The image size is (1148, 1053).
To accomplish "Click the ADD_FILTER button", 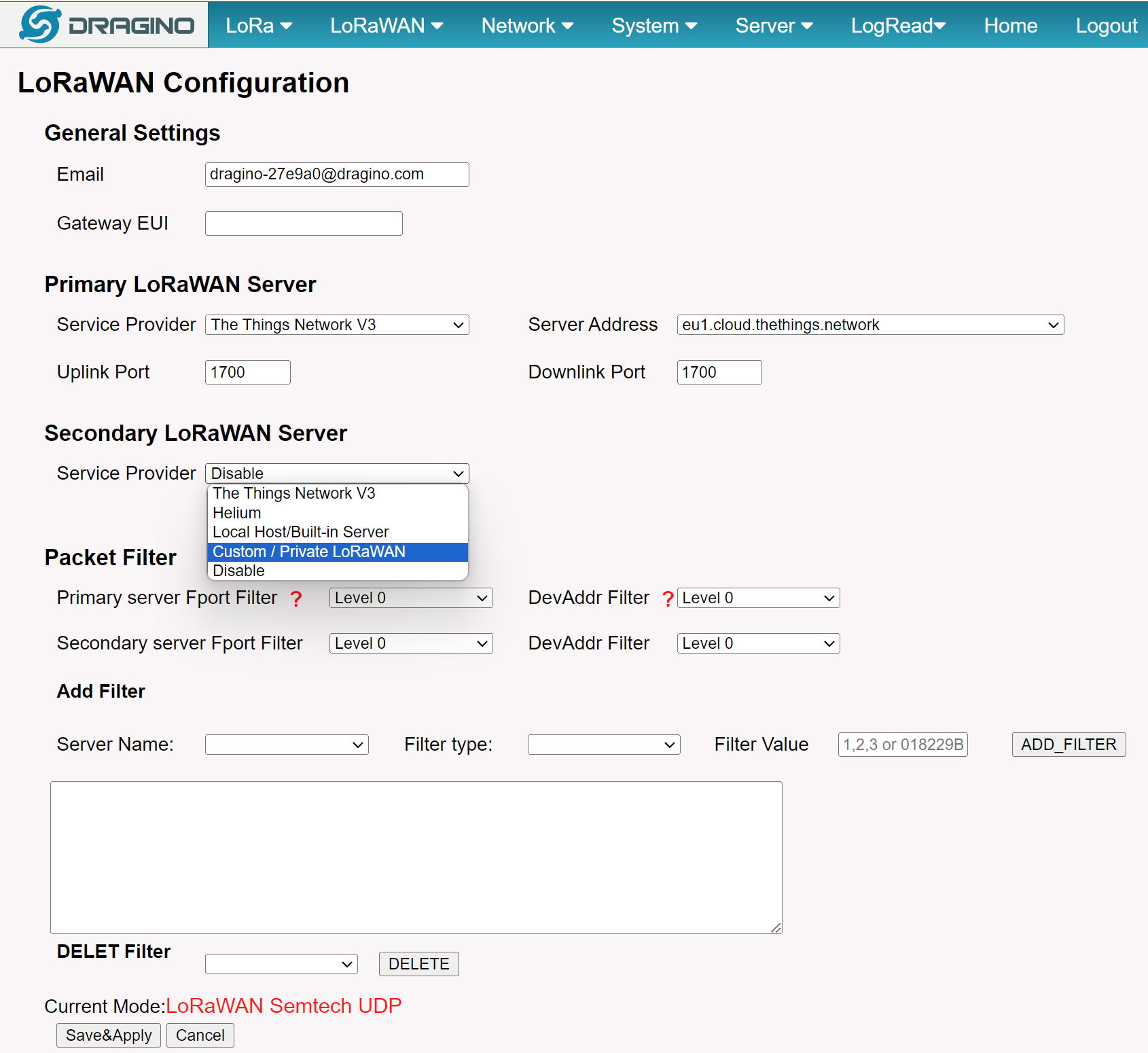I will [x=1069, y=745].
